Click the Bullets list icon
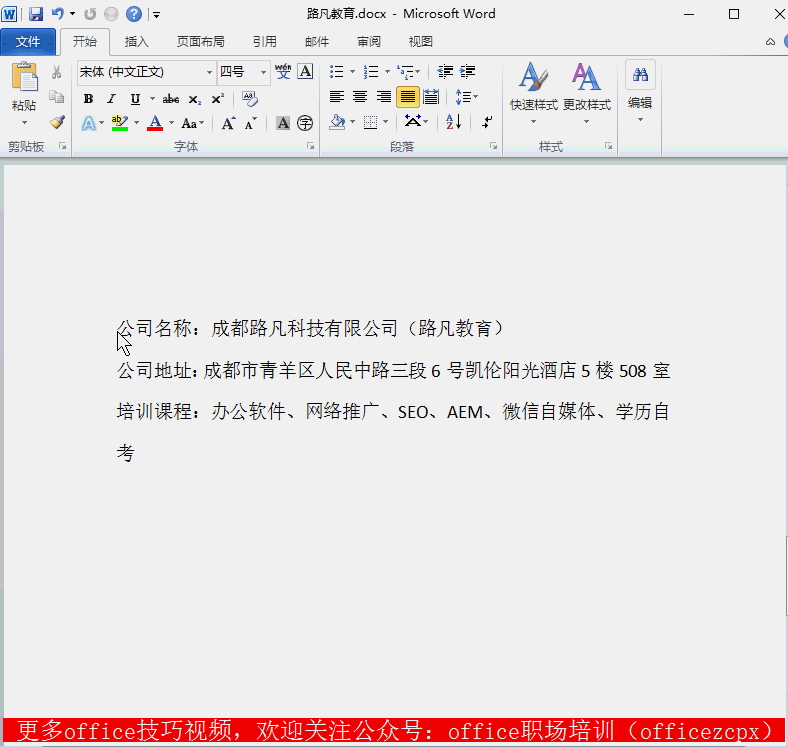 click(x=336, y=71)
